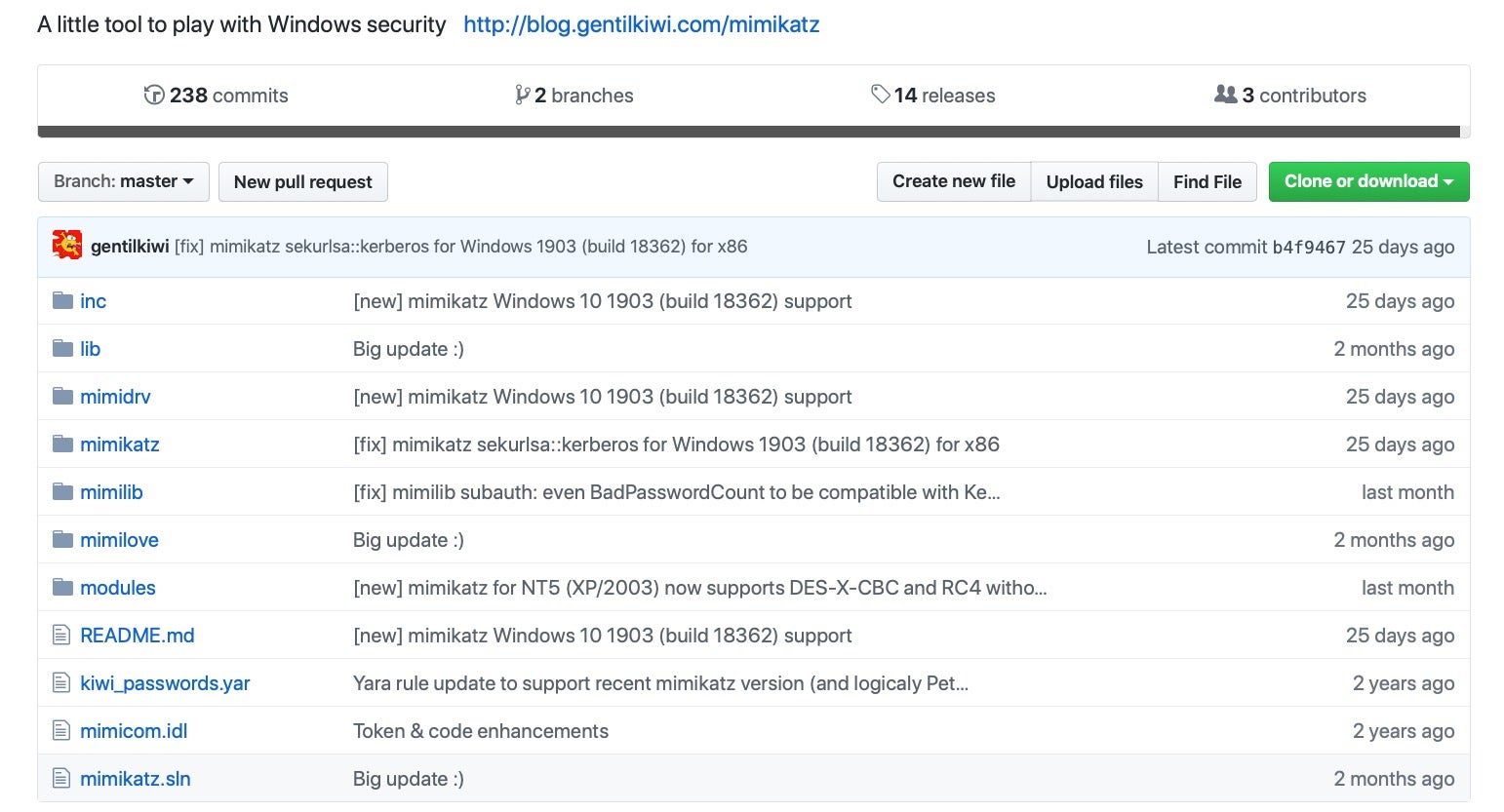1504x812 pixels.
Task: Click the releases tag icon
Action: coord(881,94)
